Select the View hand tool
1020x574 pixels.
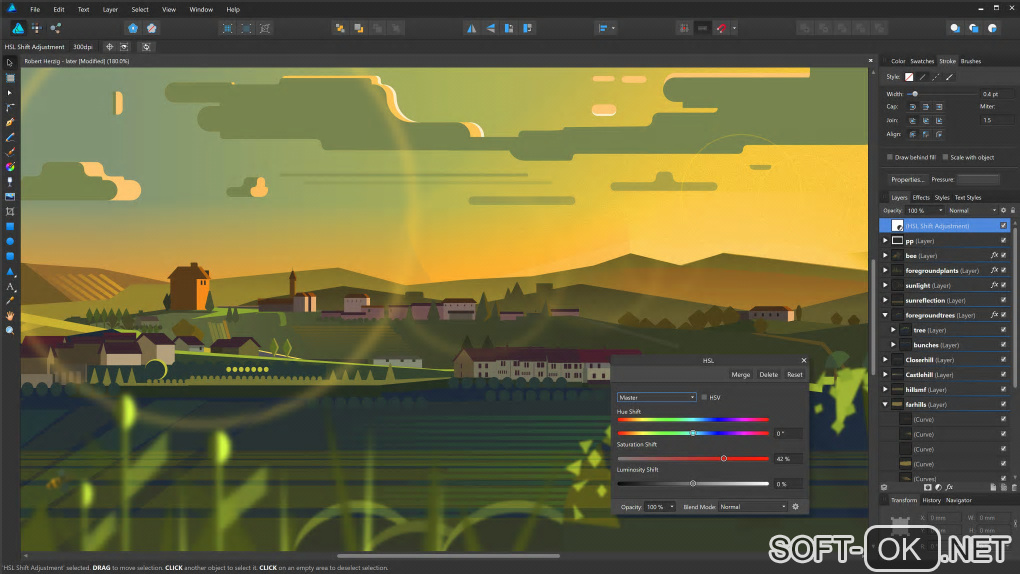click(10, 316)
